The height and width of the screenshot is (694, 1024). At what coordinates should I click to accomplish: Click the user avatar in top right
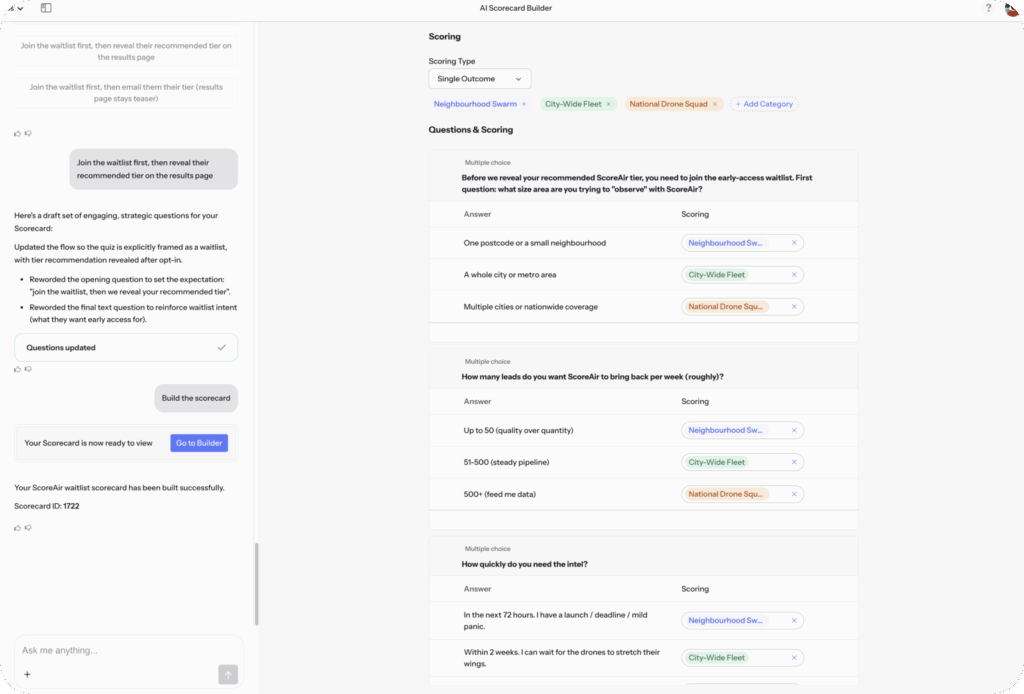coord(1011,9)
